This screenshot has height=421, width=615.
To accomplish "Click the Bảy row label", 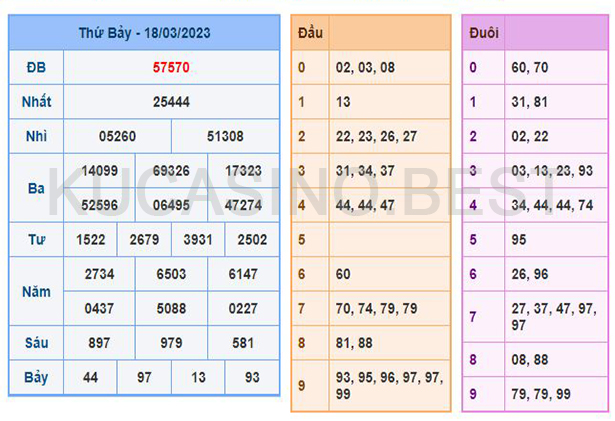I will [36, 377].
